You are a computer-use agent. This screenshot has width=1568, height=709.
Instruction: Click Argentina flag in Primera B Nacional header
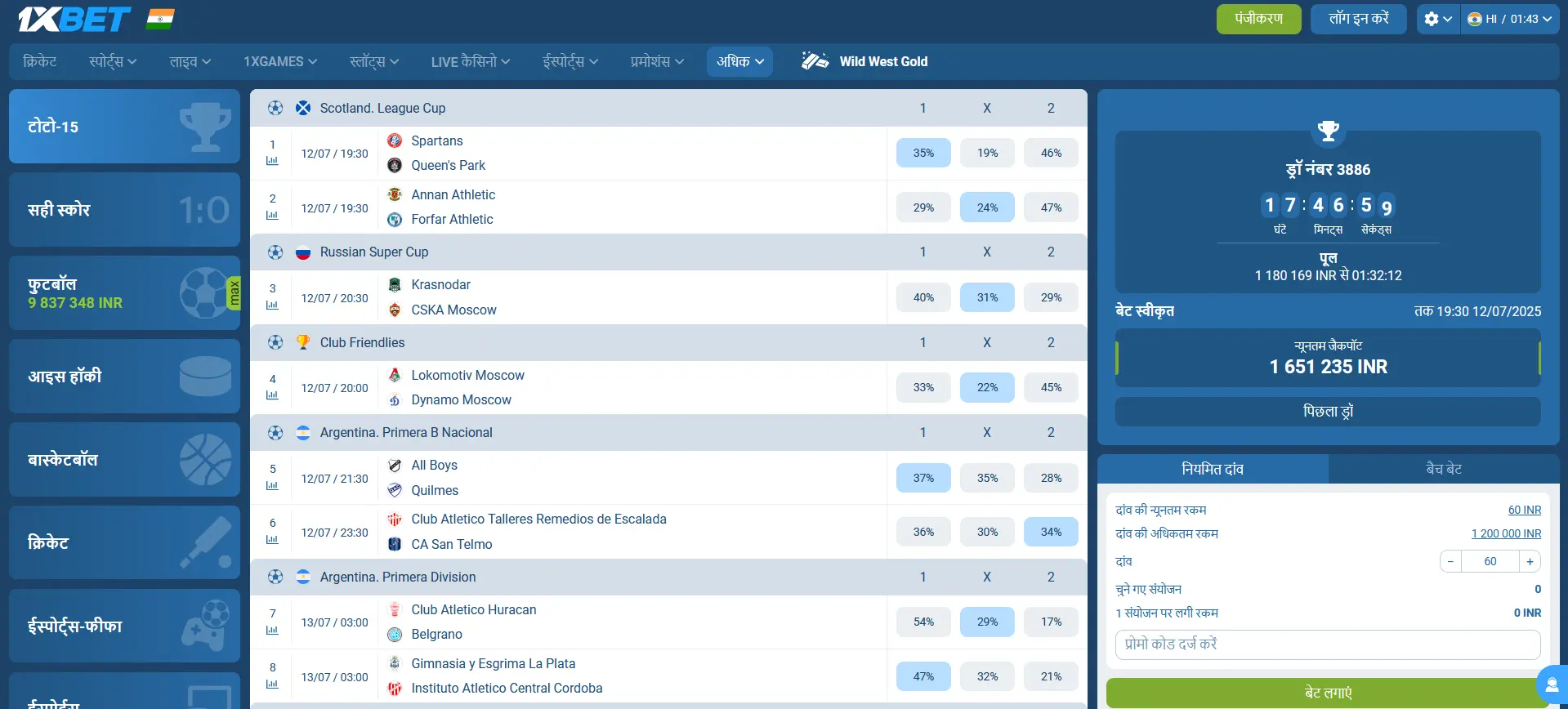[303, 433]
